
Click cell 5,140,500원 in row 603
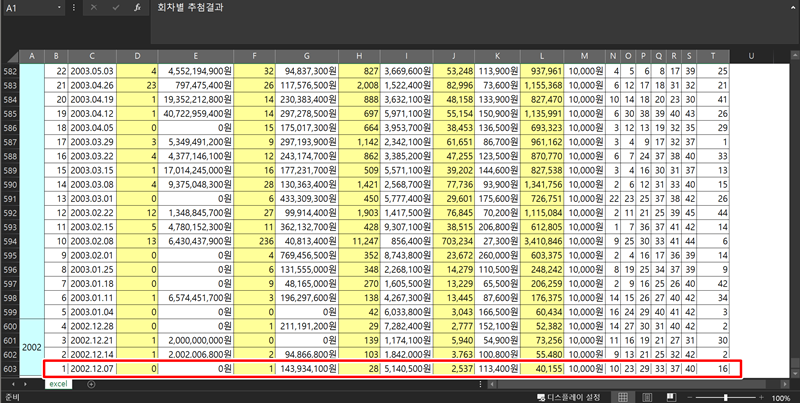pyautogui.click(x=407, y=368)
